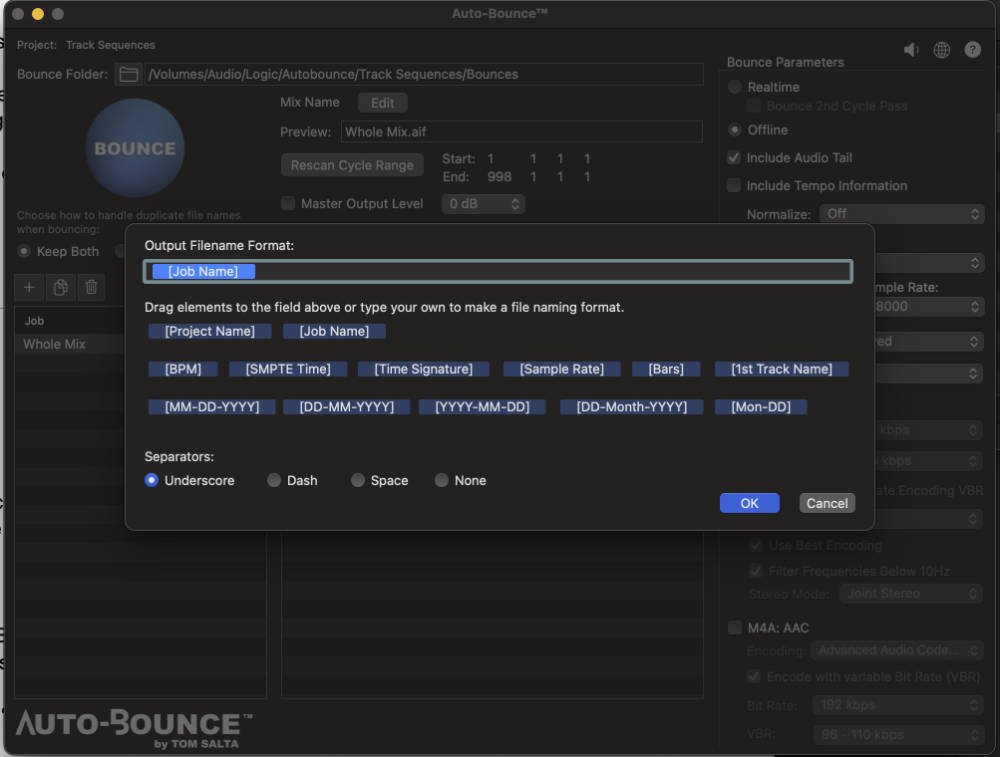Click the [DD-MM-YYYY] date token
Viewport: 1000px width, 757px height.
point(346,407)
